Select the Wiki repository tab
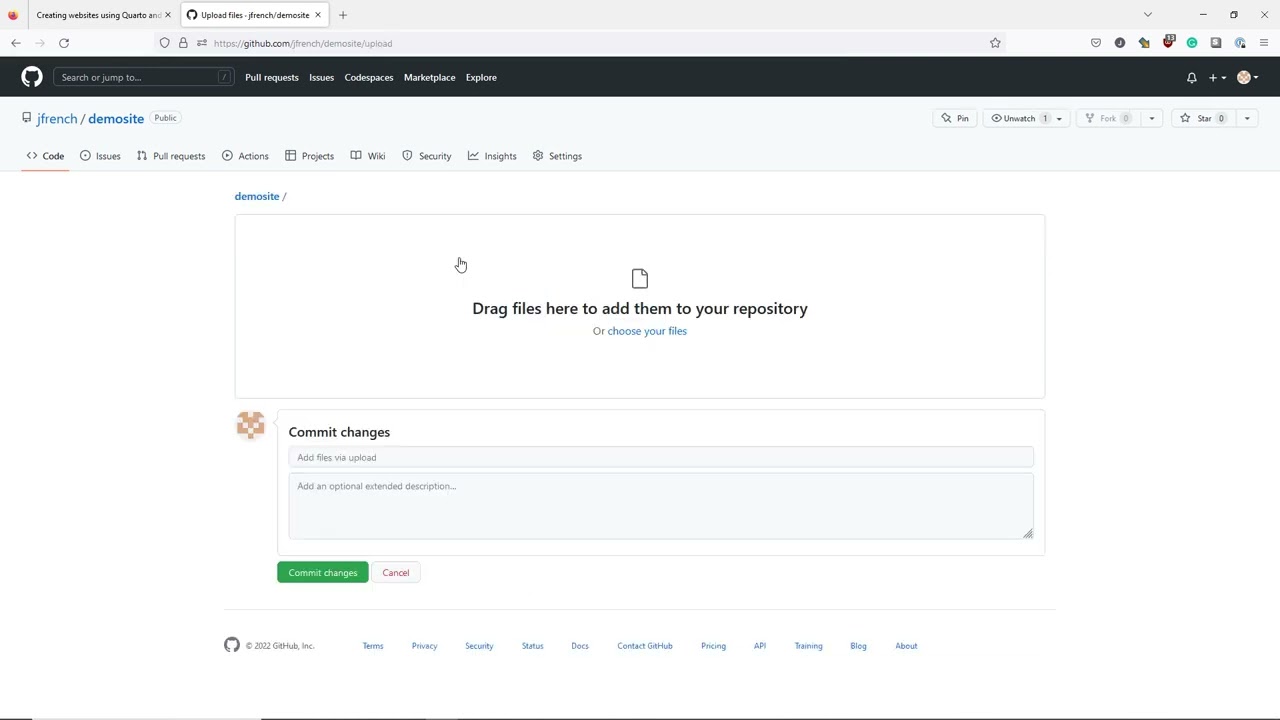 pos(368,156)
